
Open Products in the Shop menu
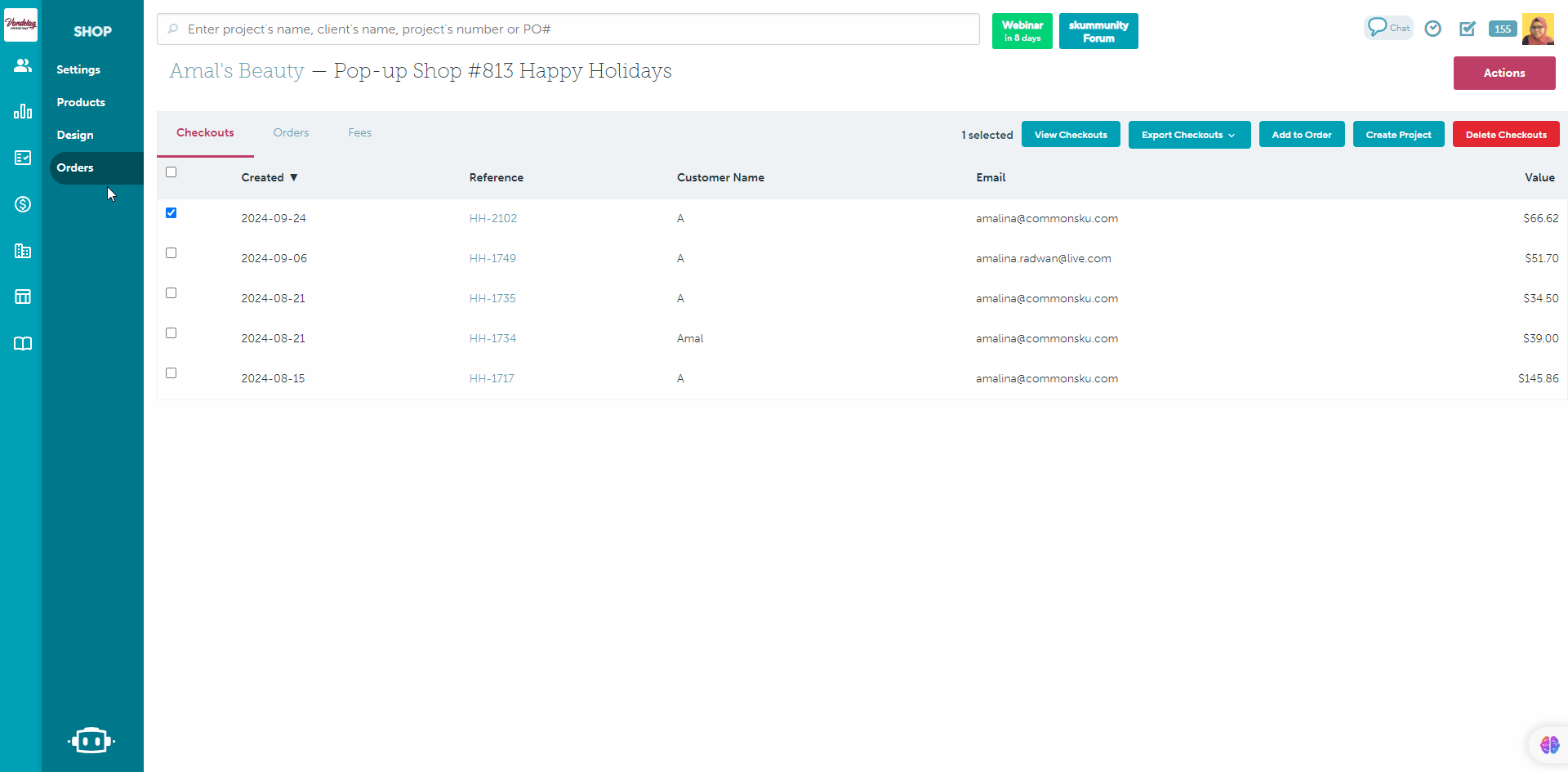pos(81,102)
